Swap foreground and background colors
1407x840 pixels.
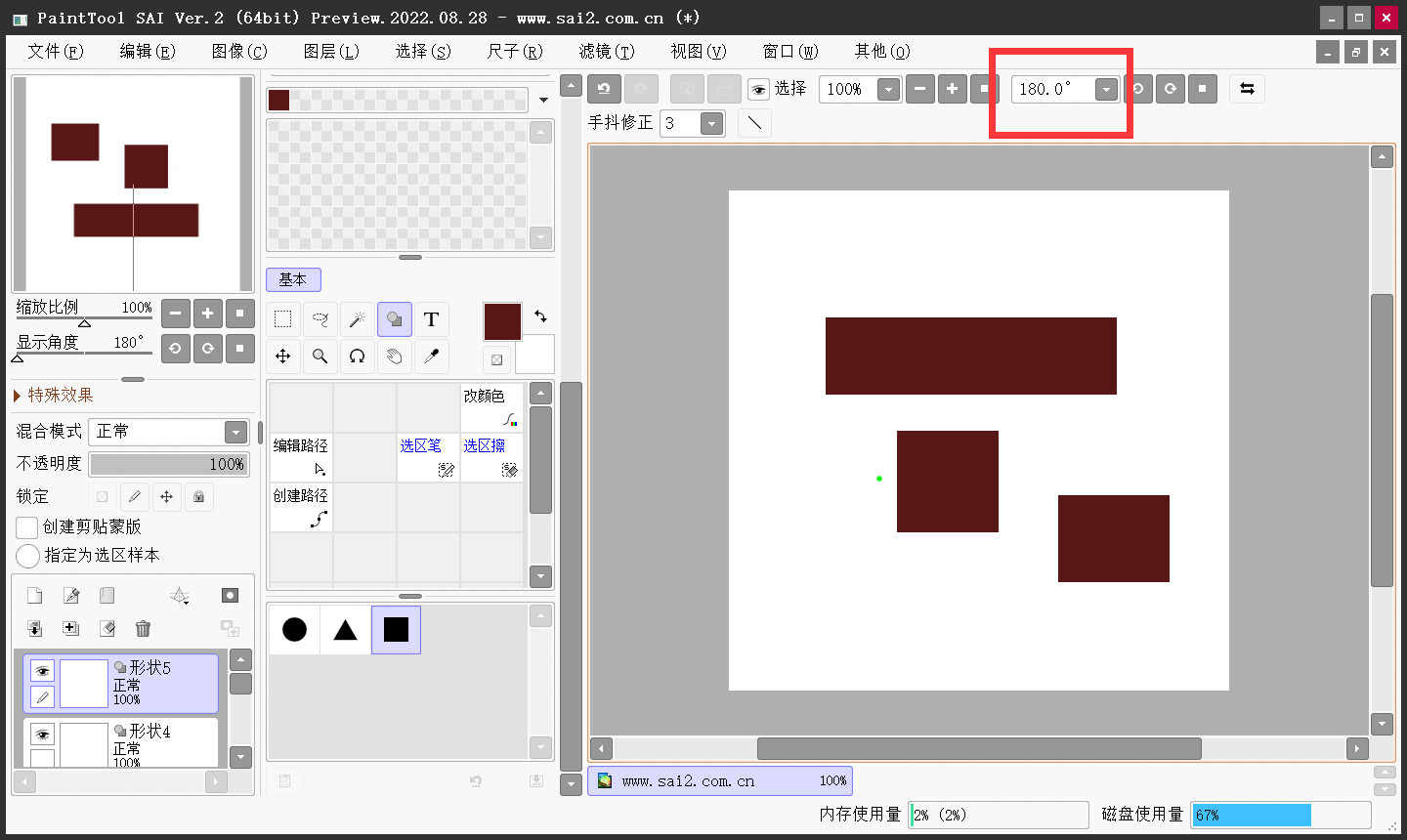point(540,315)
